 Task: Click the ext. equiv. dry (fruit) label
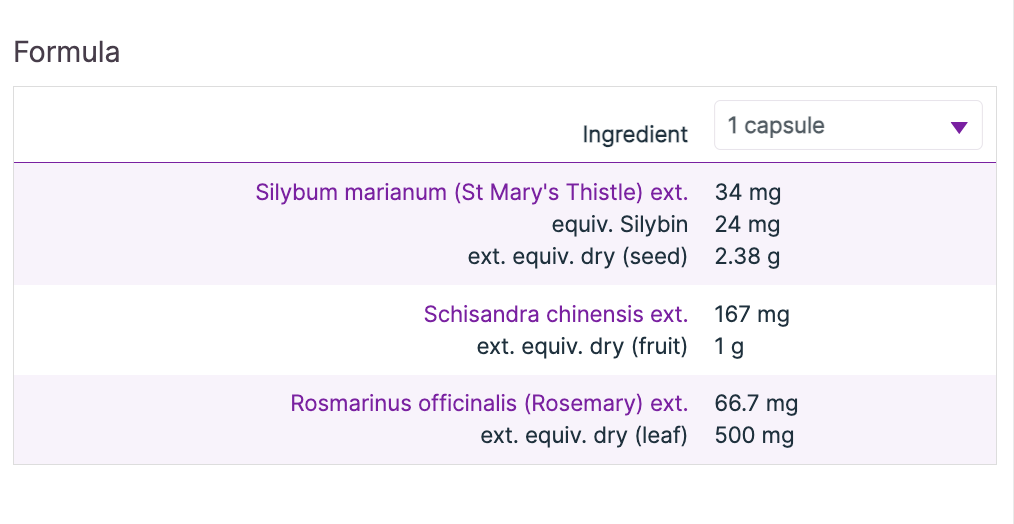(x=582, y=346)
